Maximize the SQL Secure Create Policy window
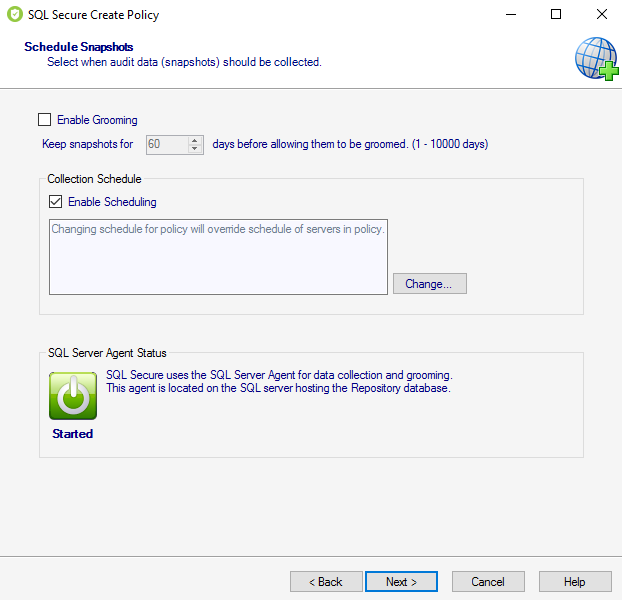The image size is (622, 600). [x=556, y=15]
